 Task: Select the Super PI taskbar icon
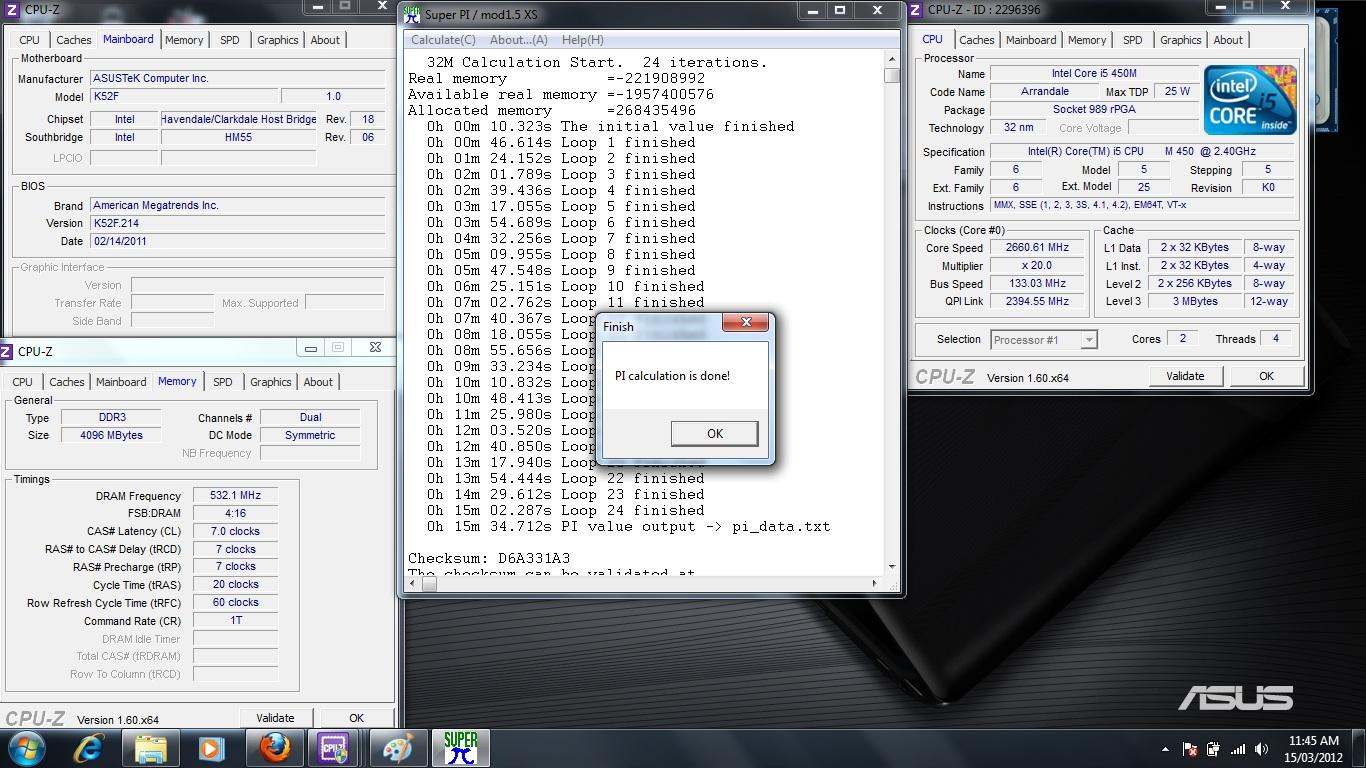click(460, 748)
